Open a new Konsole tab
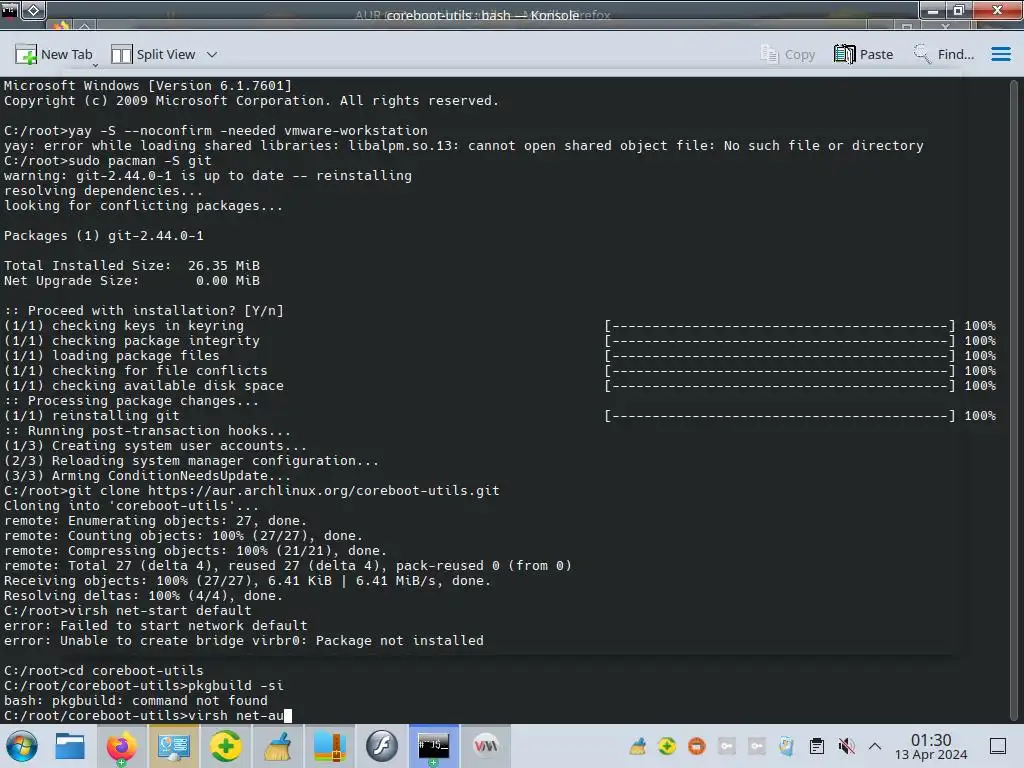 click(54, 54)
